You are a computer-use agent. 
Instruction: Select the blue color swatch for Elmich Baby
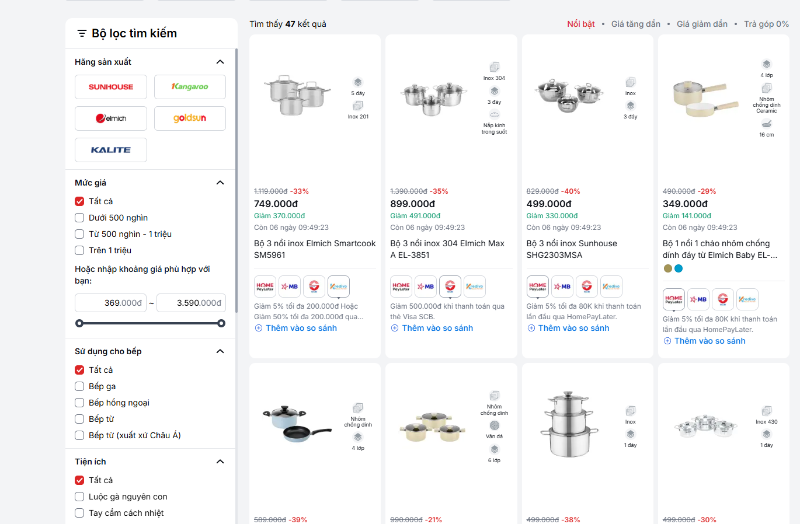click(x=679, y=268)
